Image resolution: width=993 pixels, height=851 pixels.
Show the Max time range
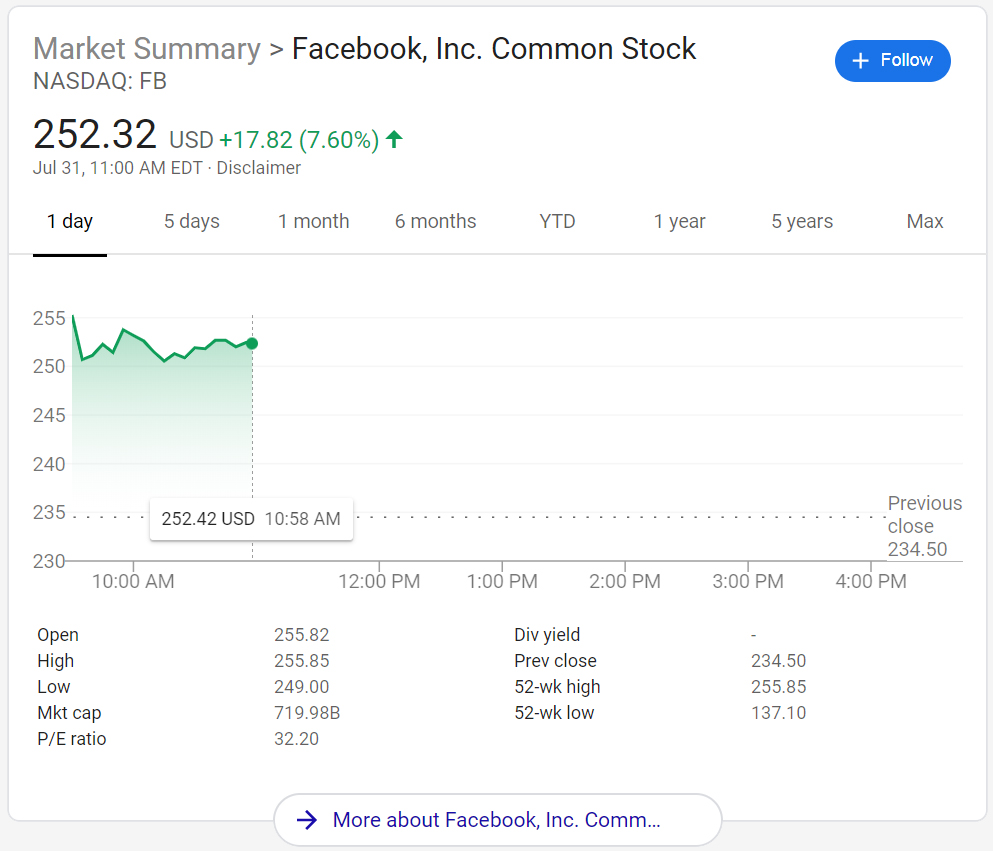point(925,222)
